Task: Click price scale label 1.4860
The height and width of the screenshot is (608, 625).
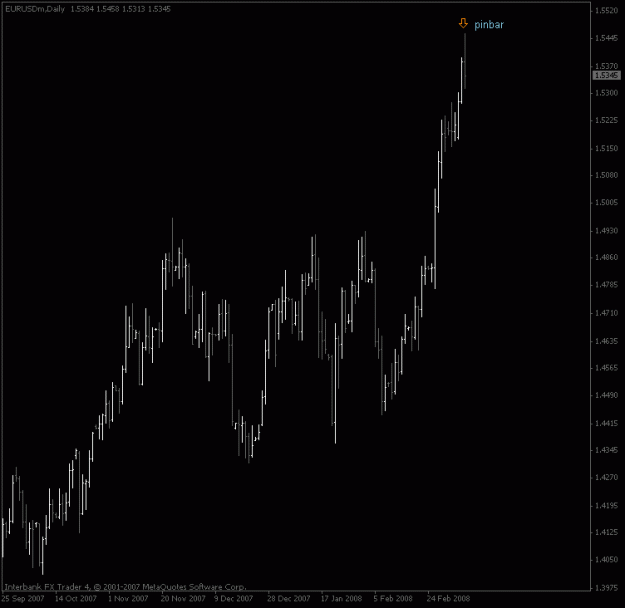Action: 606,258
